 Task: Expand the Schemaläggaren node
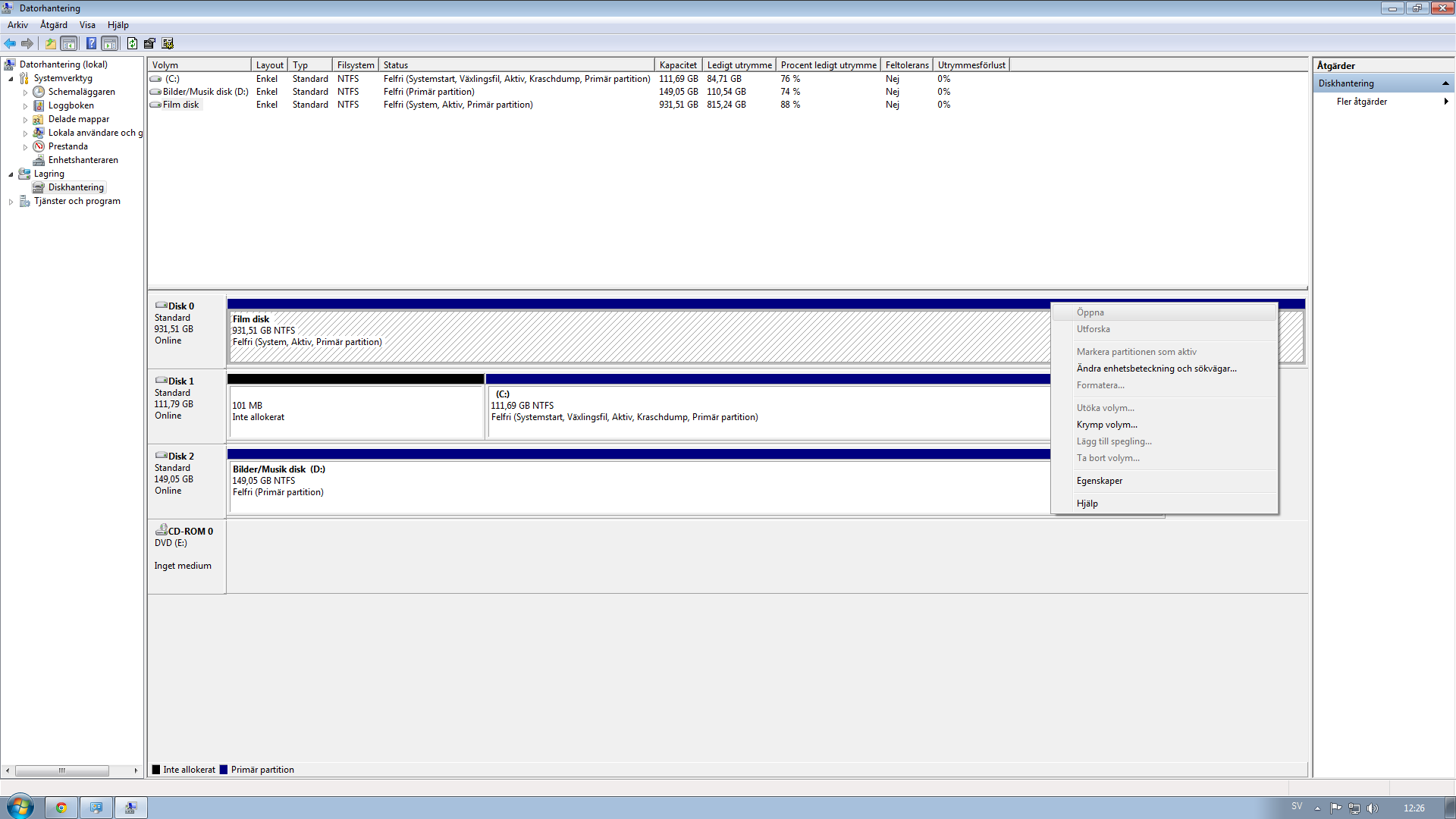pos(25,93)
